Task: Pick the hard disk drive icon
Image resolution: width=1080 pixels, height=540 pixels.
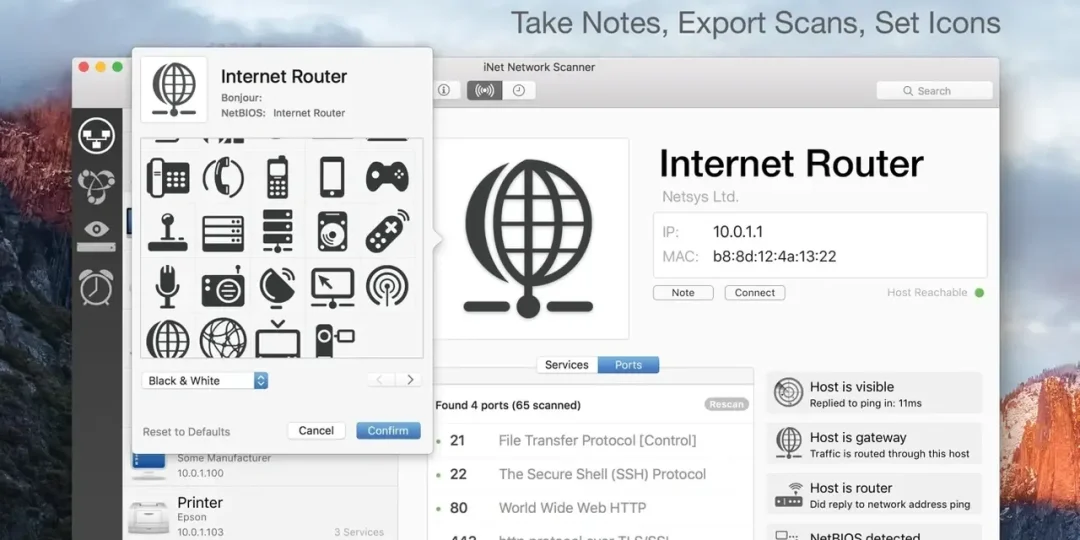Action: pyautogui.click(x=332, y=231)
